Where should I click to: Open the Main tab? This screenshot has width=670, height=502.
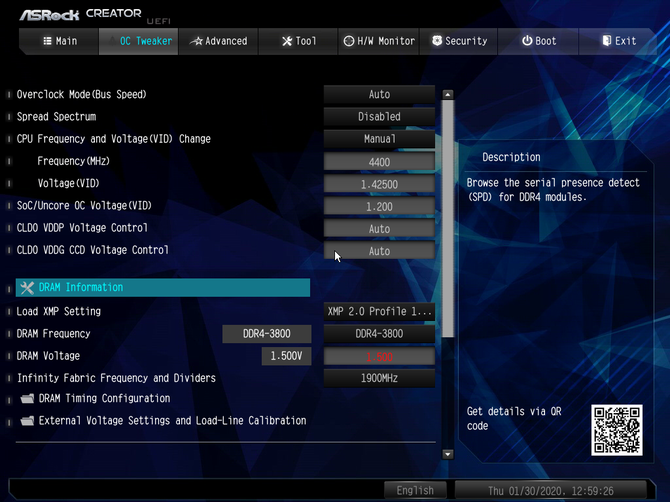pyautogui.click(x=60, y=41)
